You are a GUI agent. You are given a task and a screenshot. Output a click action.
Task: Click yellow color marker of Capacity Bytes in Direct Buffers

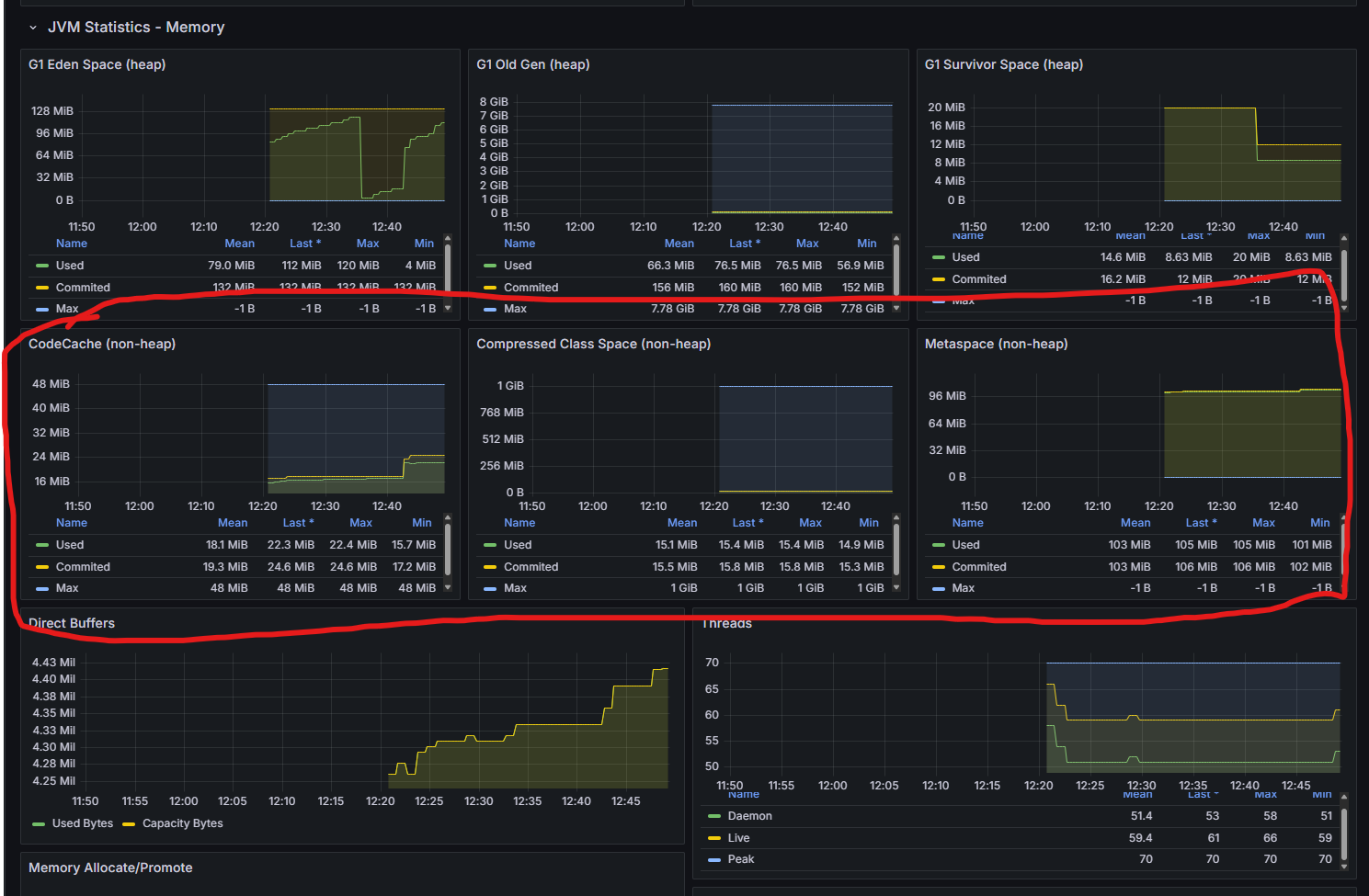[129, 823]
